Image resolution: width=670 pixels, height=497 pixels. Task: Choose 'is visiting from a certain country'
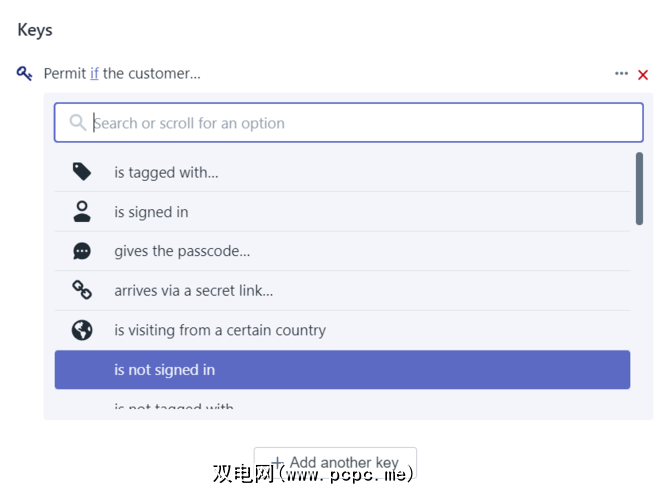[x=220, y=330]
